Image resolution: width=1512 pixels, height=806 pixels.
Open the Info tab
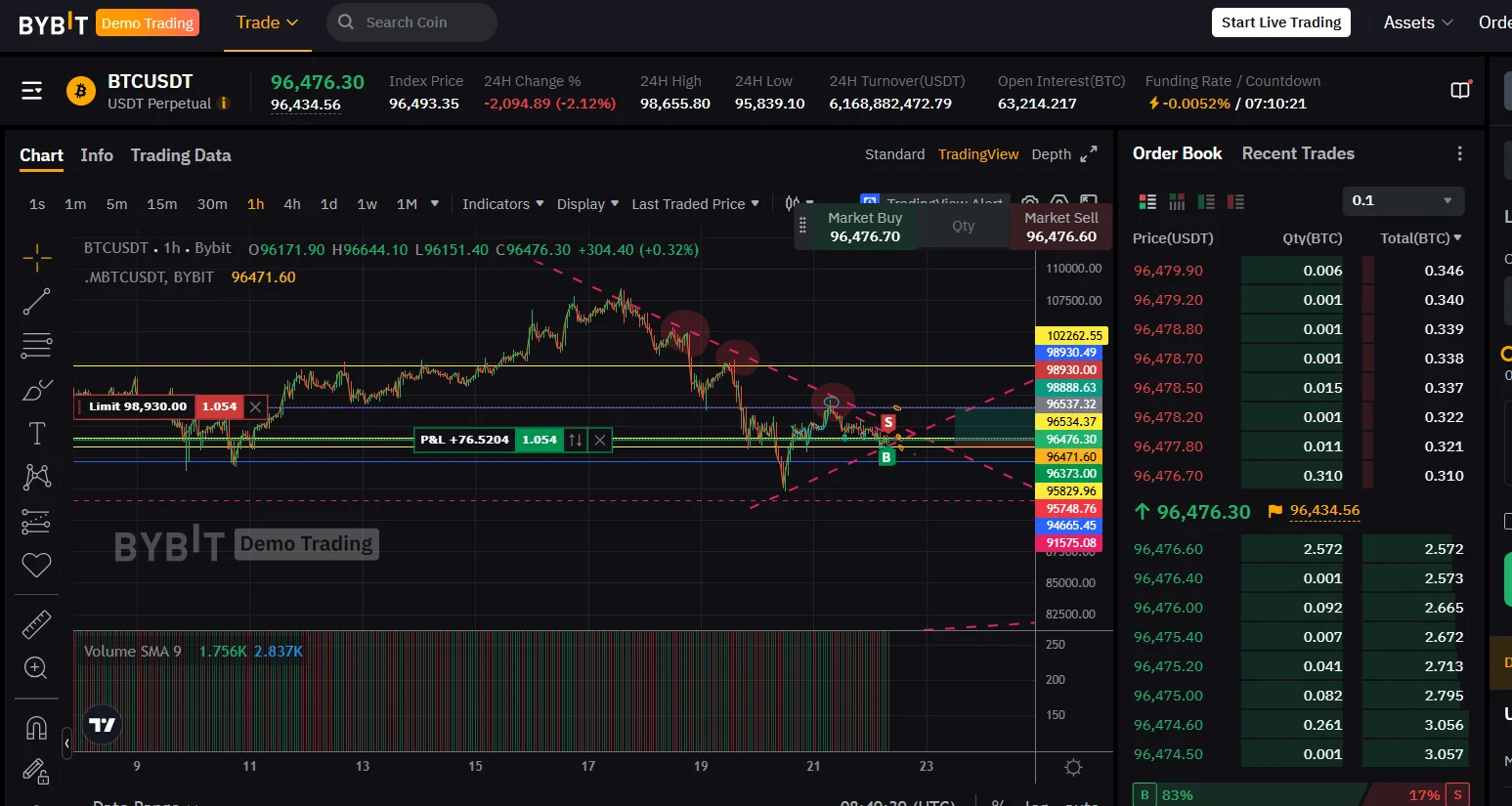[x=97, y=155]
